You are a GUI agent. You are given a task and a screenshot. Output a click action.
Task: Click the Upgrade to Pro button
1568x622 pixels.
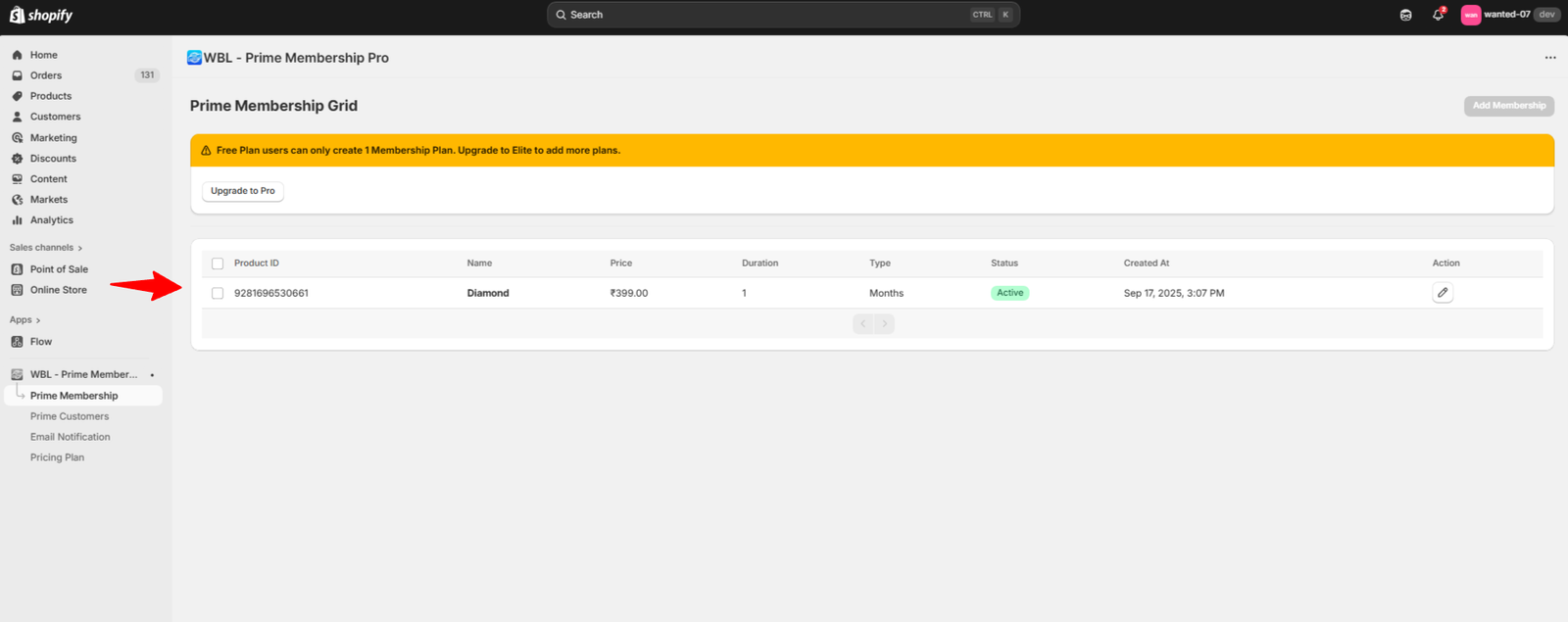click(242, 191)
